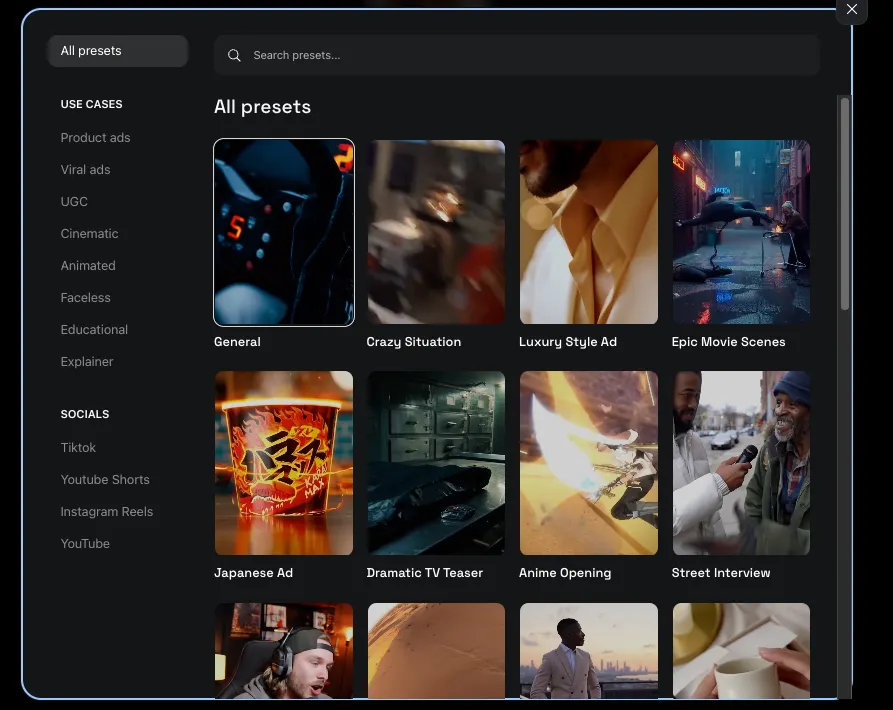
Task: Open the Product ads category
Action: (x=95, y=138)
